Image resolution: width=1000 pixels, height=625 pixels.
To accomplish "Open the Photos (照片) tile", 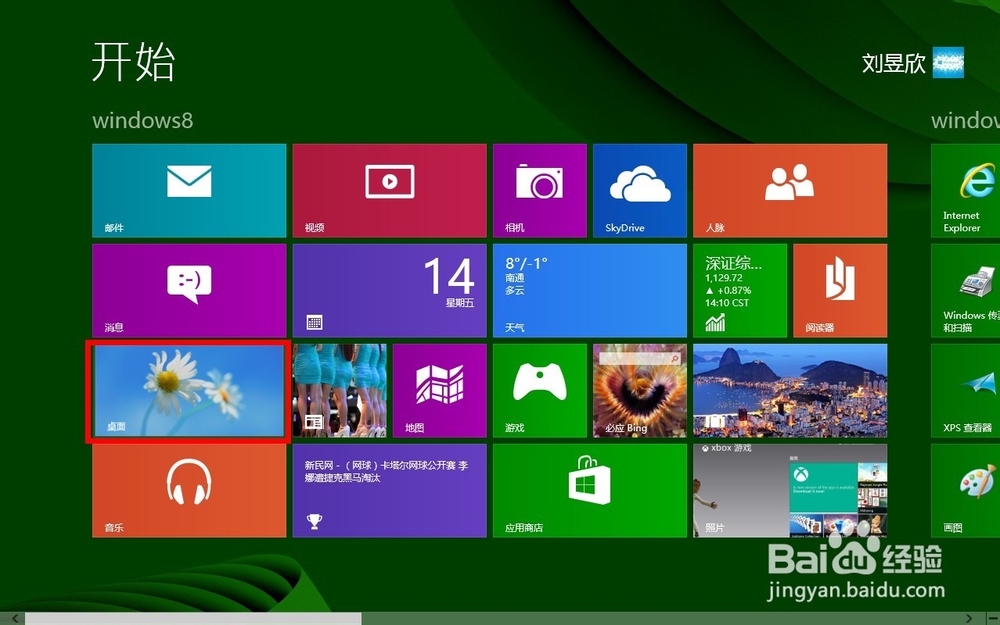I will click(790, 490).
